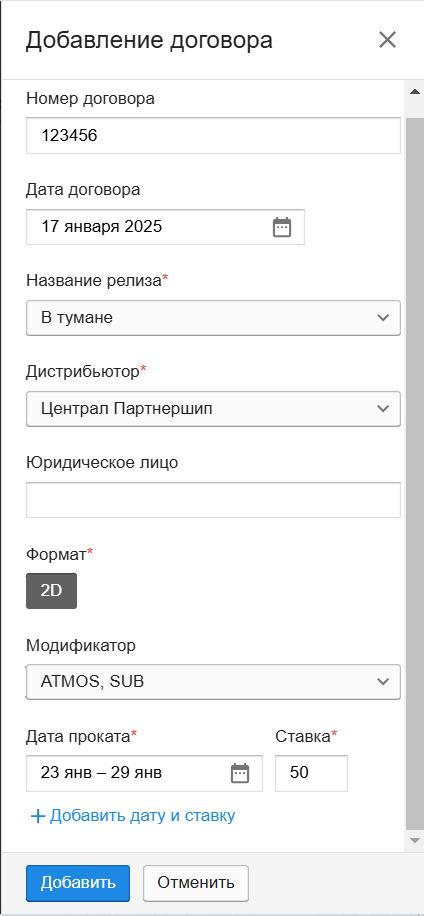Viewport: 424px width, 916px height.
Task: Click the Ставка field showing 50
Action: click(311, 773)
